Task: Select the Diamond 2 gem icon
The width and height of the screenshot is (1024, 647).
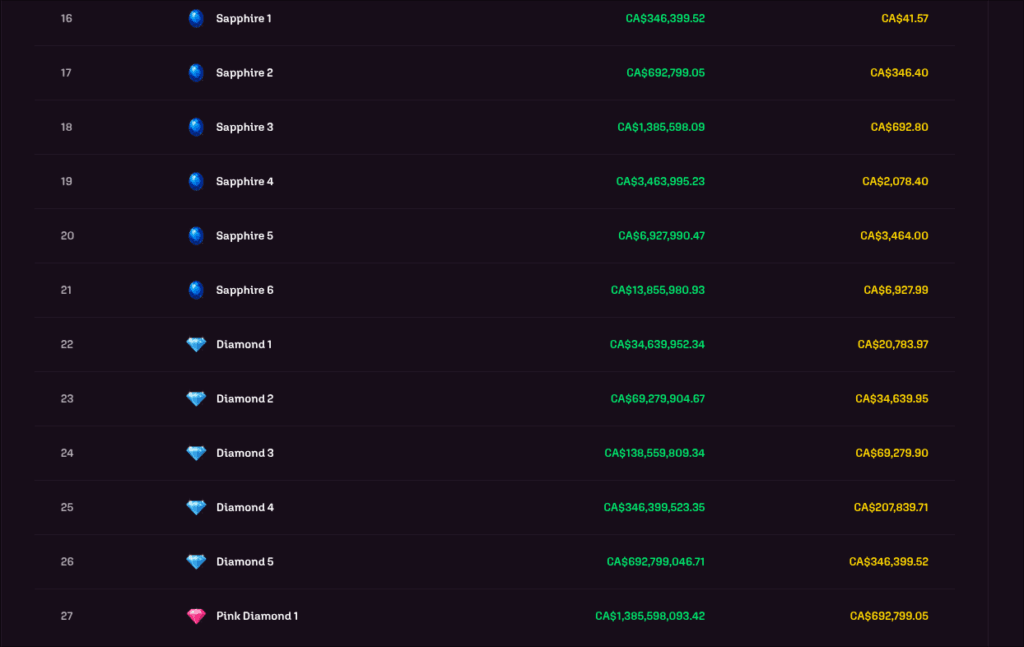Action: click(x=196, y=398)
